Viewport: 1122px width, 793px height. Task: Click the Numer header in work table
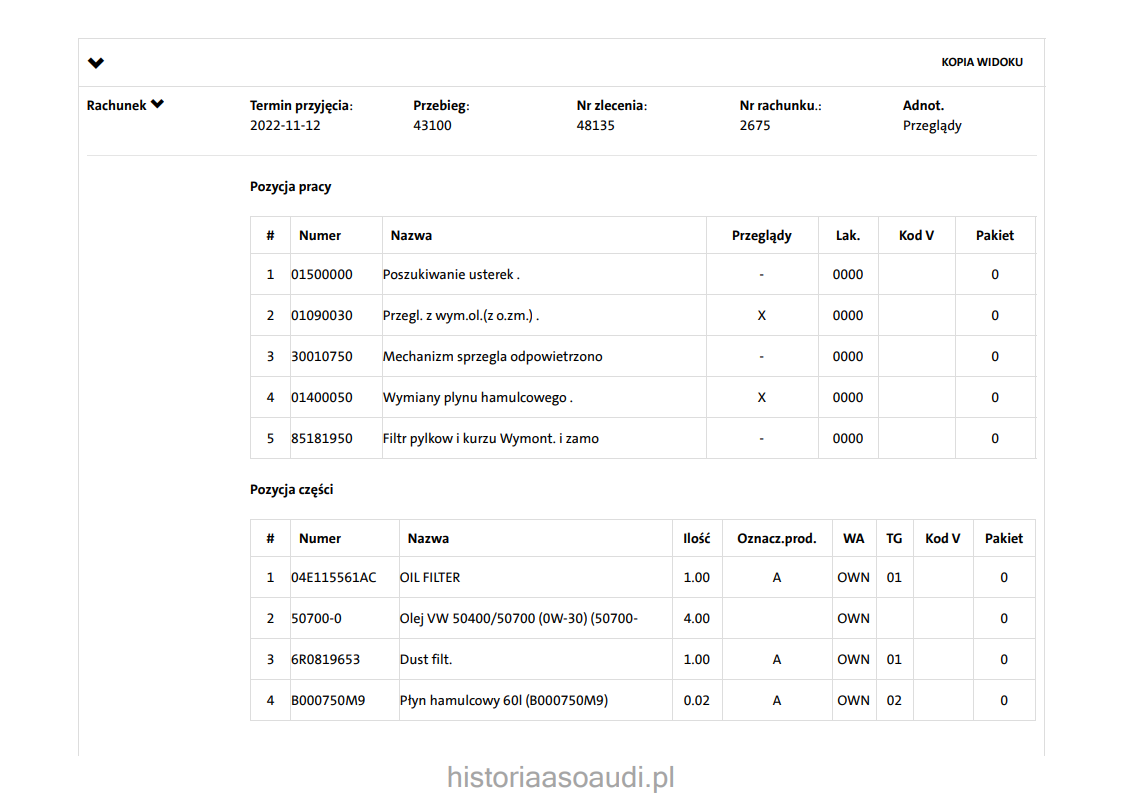[x=320, y=236]
